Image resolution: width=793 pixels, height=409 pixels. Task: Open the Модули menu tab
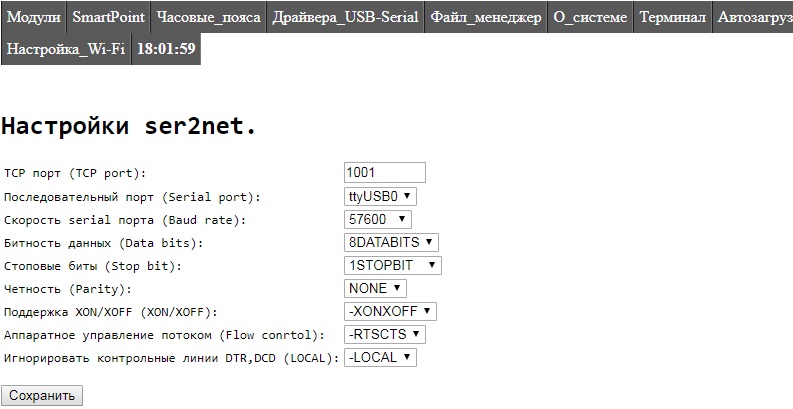click(34, 17)
